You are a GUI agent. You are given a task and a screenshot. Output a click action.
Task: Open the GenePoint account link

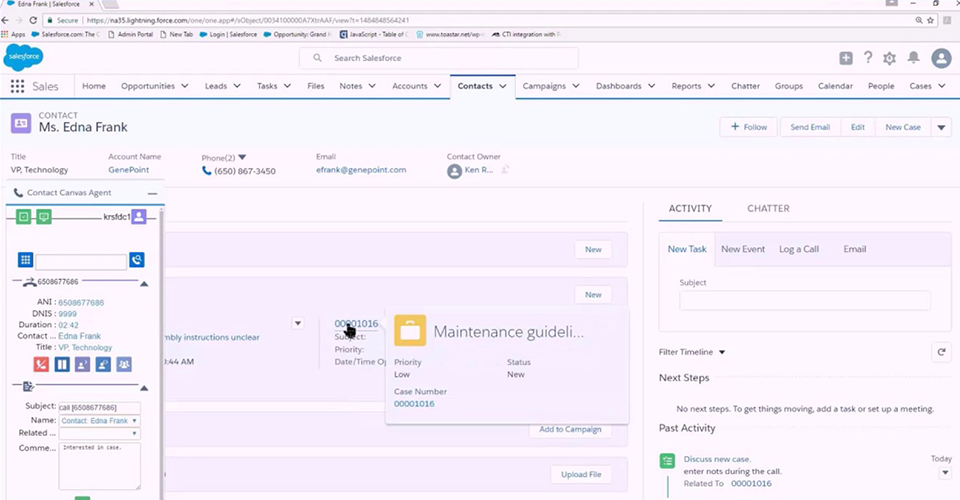coord(129,170)
